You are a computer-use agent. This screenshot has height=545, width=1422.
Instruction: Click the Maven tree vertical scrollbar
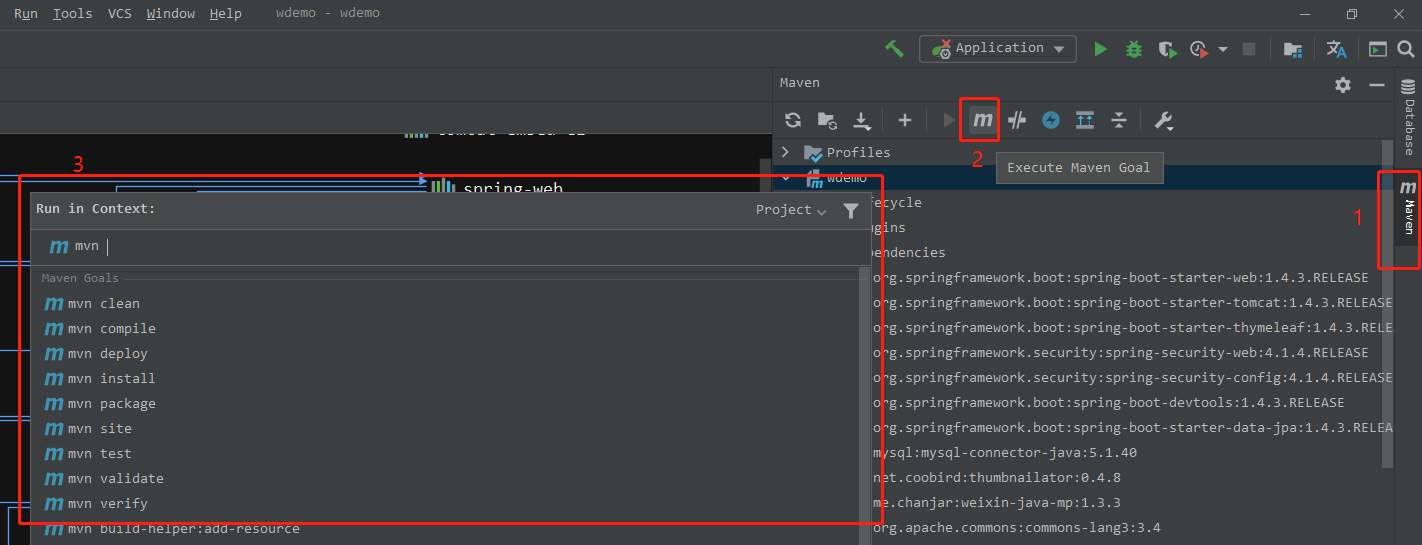point(1387,303)
